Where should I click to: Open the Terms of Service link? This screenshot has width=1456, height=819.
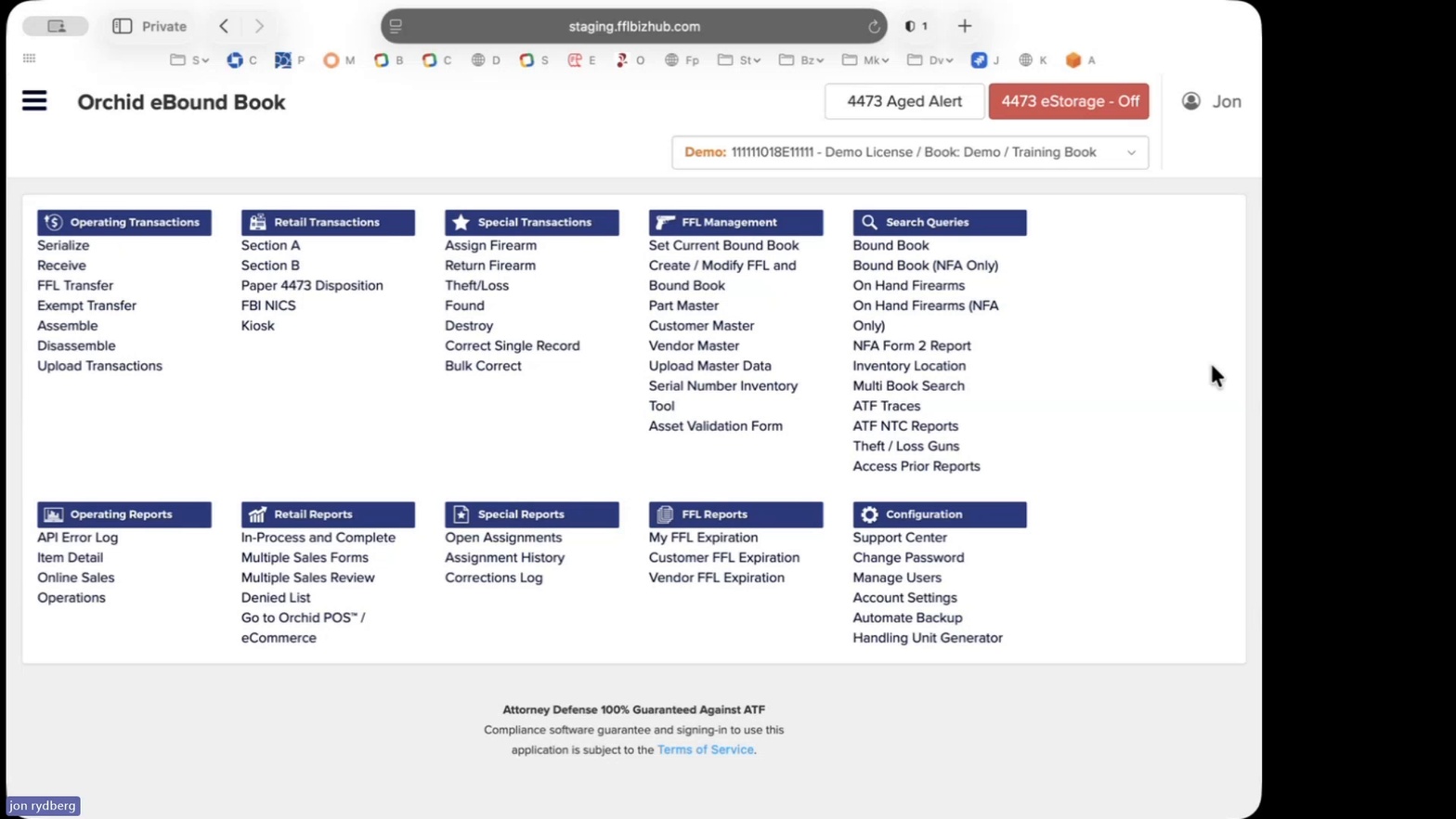pos(706,749)
